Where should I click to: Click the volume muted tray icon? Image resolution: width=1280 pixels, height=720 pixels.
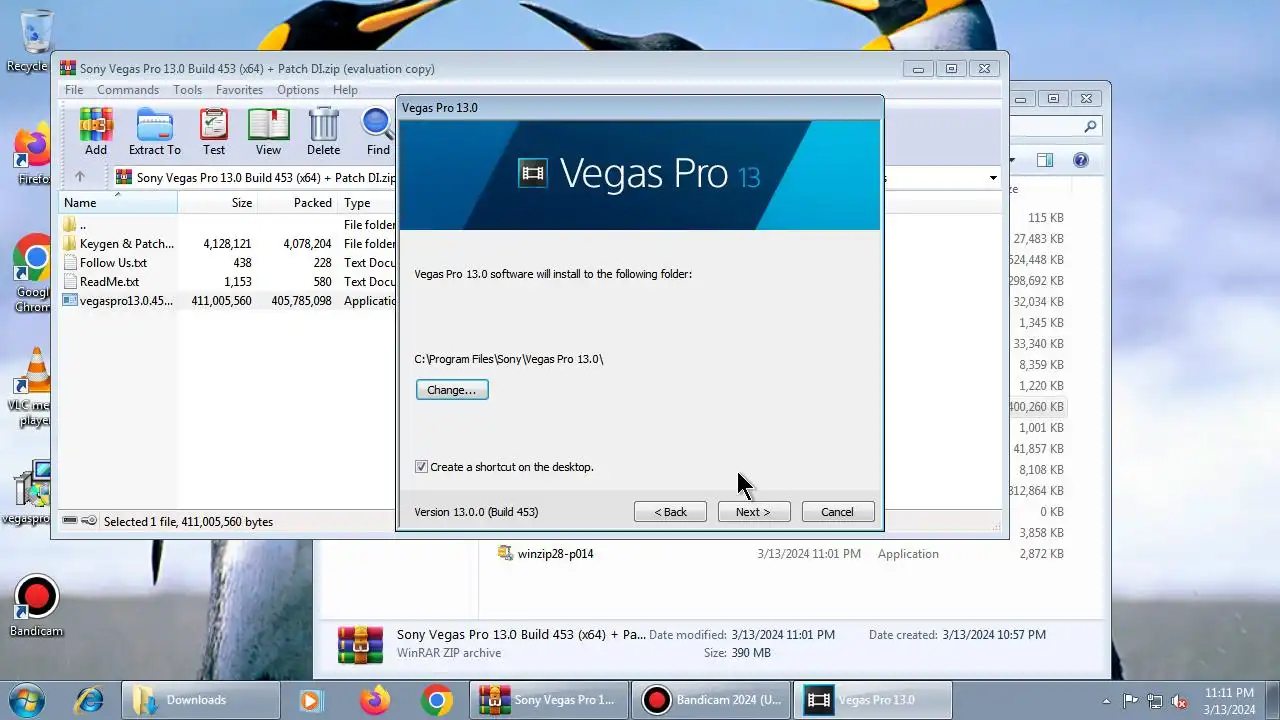(x=1179, y=701)
